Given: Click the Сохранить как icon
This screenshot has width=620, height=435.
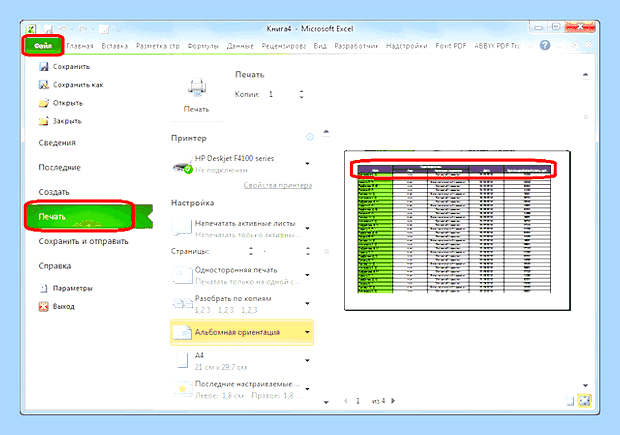Looking at the screenshot, I should coord(43,85).
